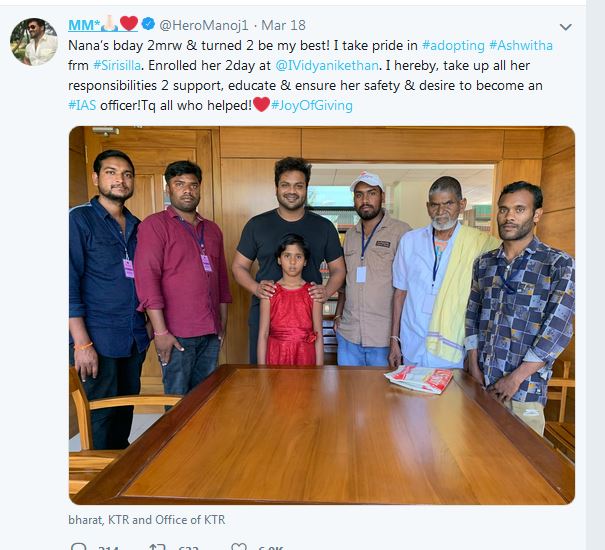This screenshot has width=605, height=550.
Task: Open the #adopting hashtag
Action: 455,46
